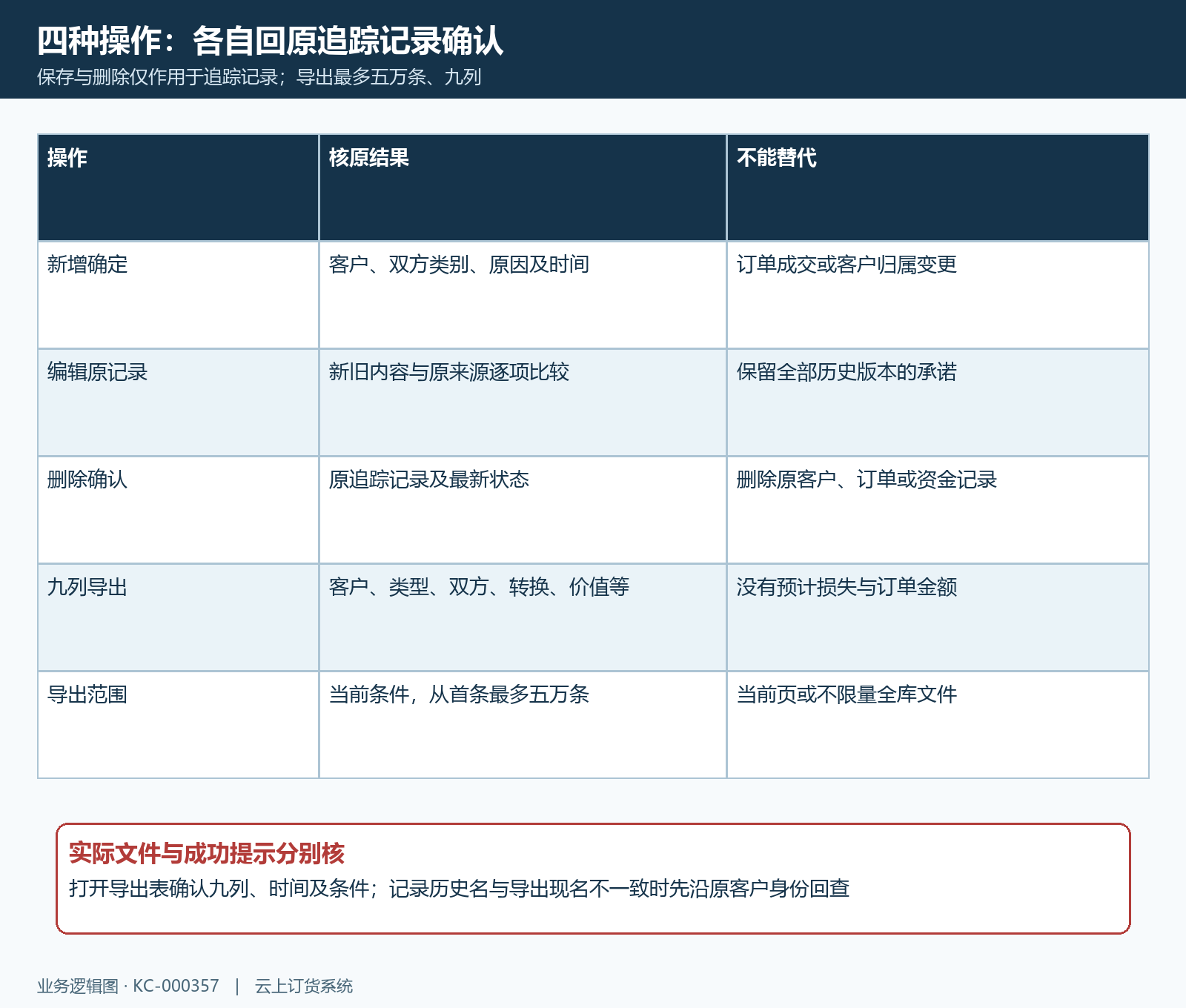Click the subtitle starting with 保存与删除仅作用于追踪记录
Viewport: 1186px width, 1008px height.
click(259, 77)
